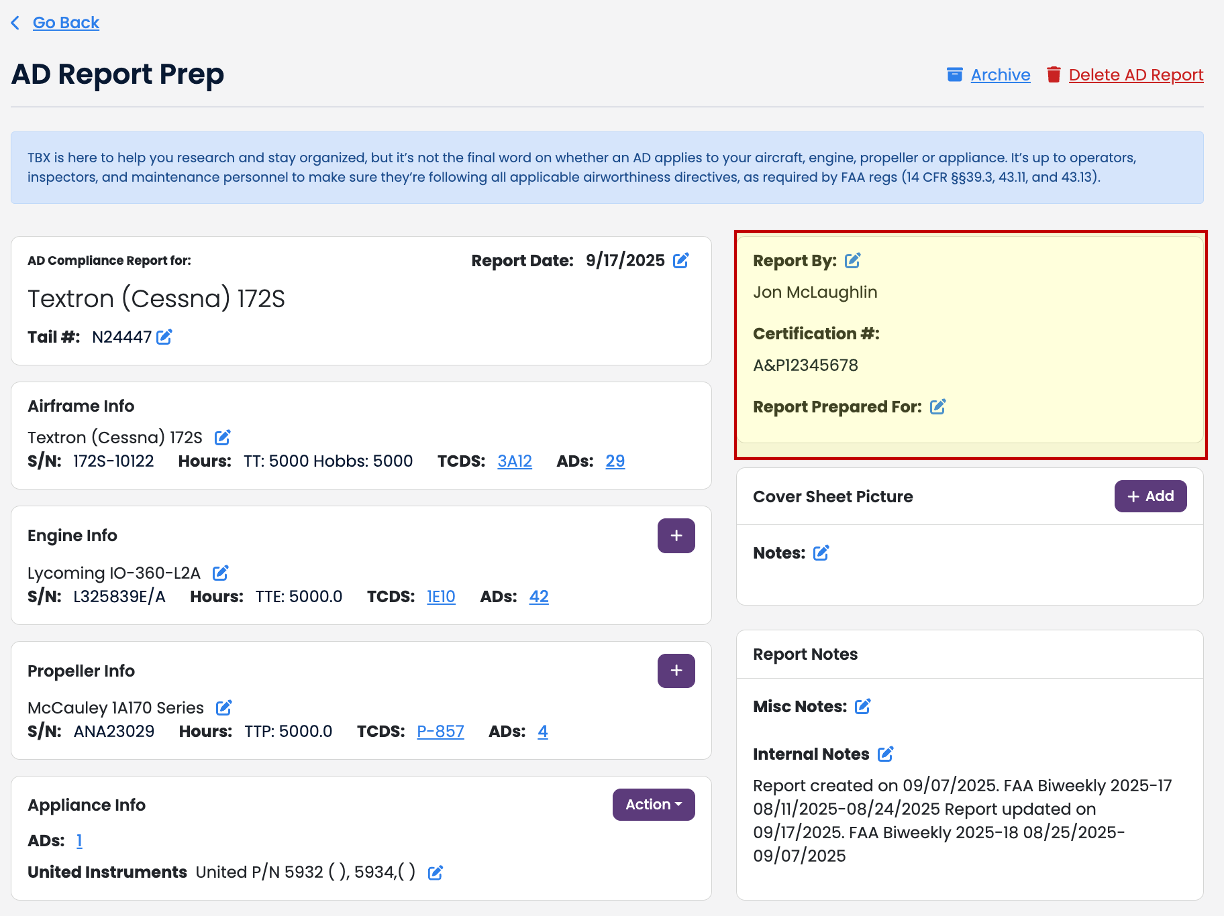View the 42 engine ADs

coord(539,597)
